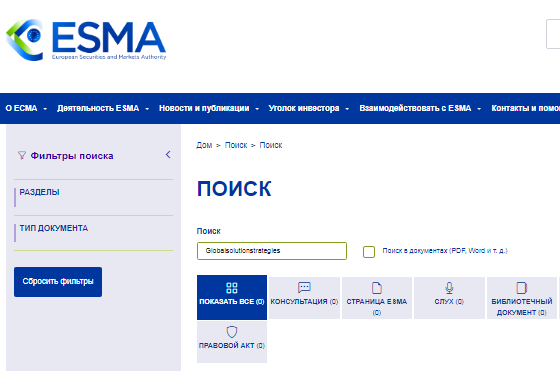Select Библиотечный документ (0) tab label

click(x=522, y=307)
